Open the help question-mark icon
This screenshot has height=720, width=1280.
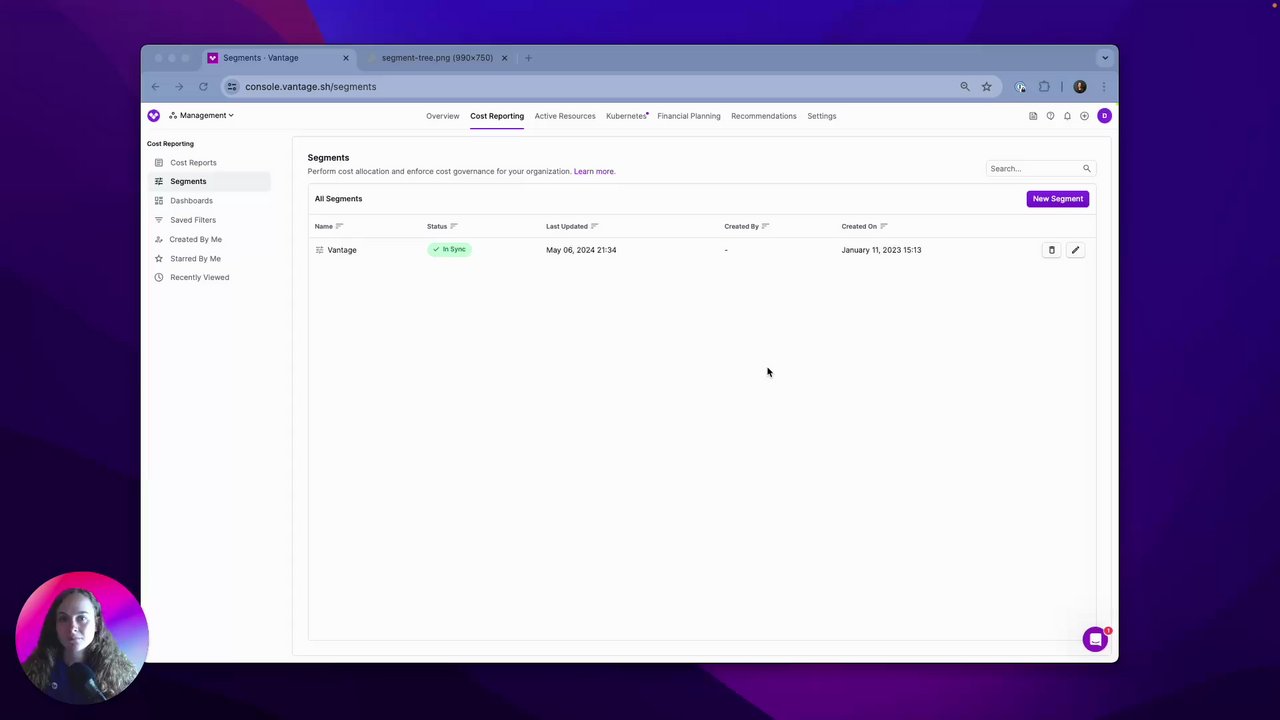coord(1050,116)
